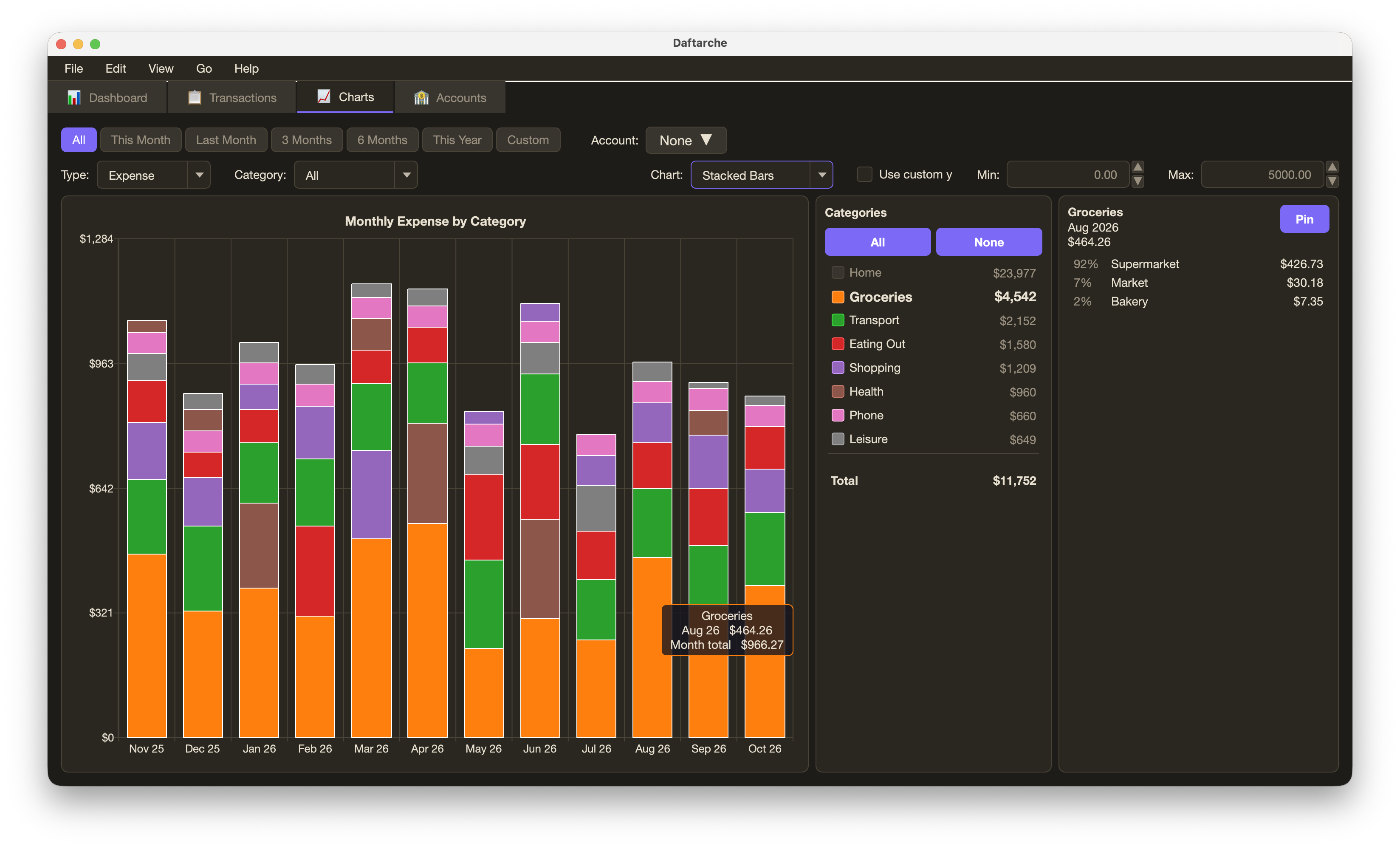
Task: Toggle the brown Health category swatch
Action: click(838, 392)
